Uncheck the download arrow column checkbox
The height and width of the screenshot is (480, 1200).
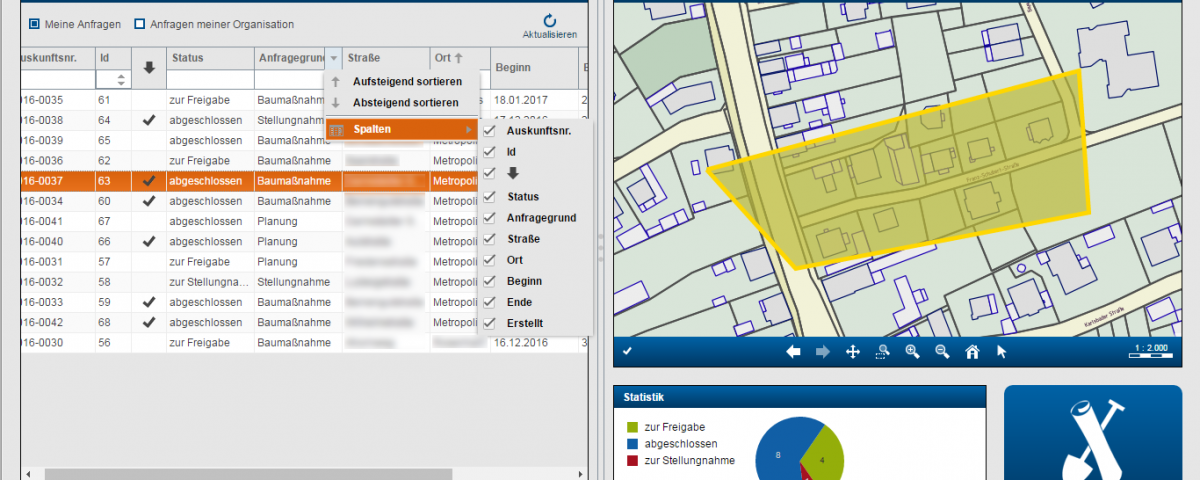coord(489,173)
